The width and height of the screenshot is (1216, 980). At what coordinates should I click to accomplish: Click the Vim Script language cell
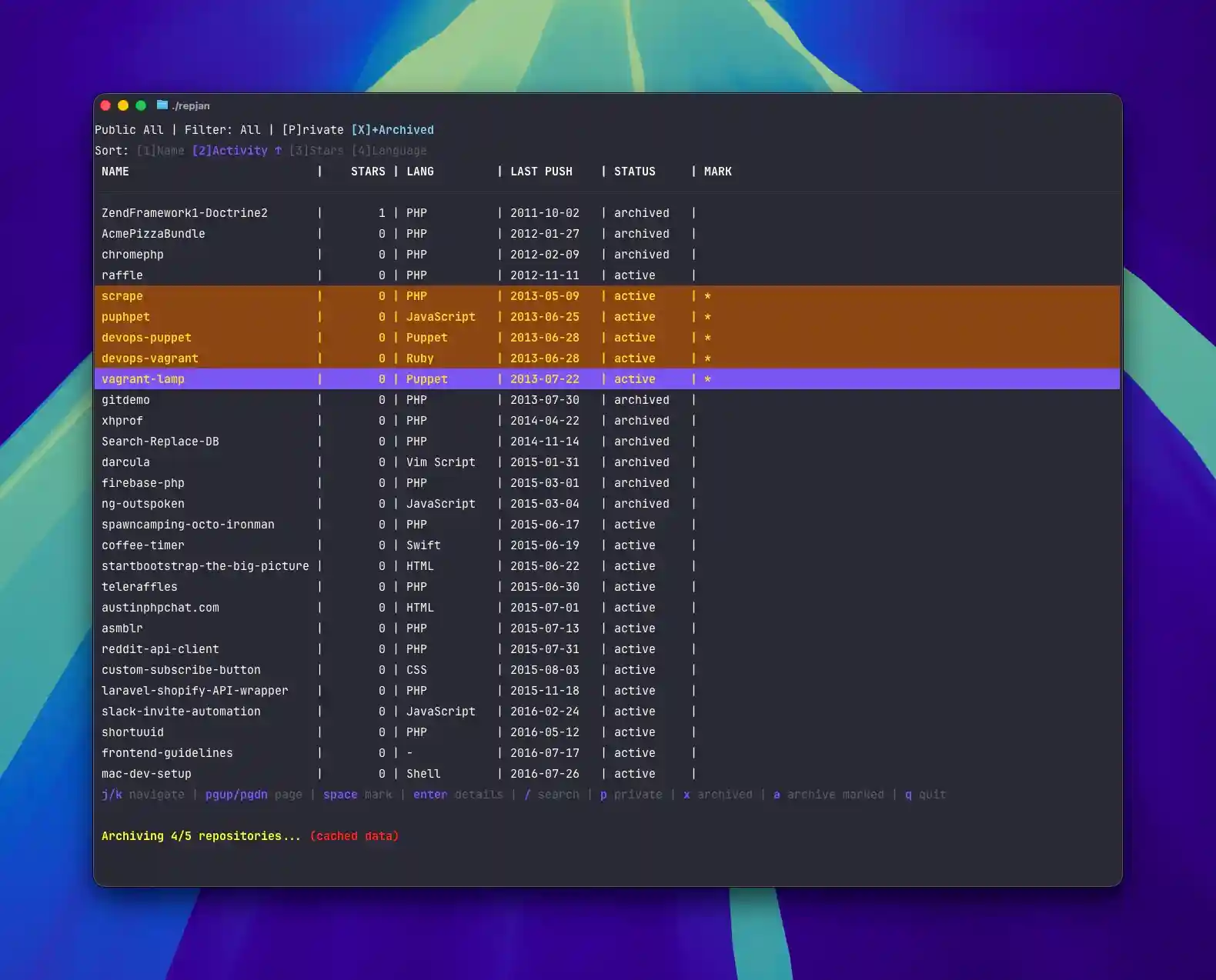[441, 462]
